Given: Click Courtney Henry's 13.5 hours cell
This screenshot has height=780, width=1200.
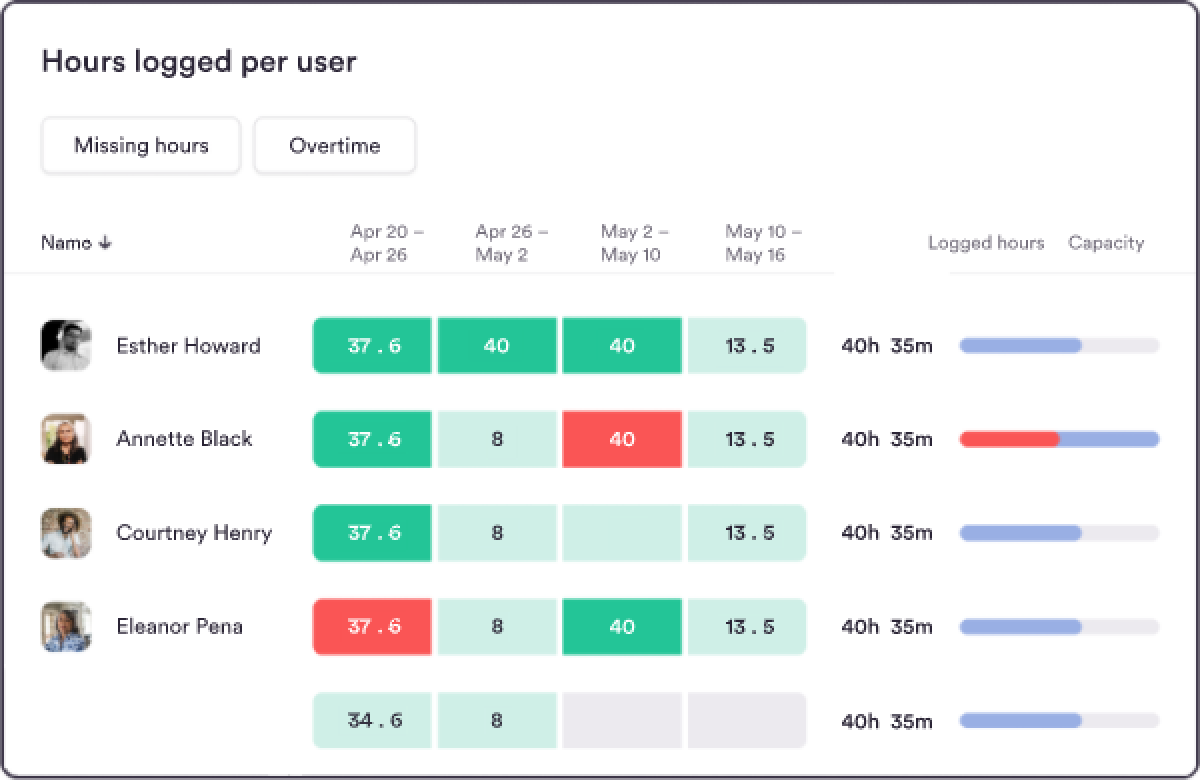Looking at the screenshot, I should (x=747, y=533).
